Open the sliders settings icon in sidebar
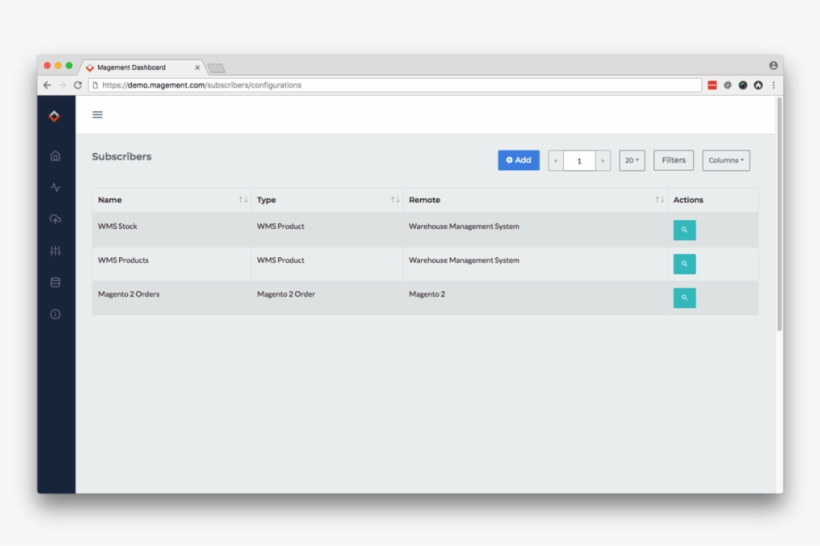 (55, 251)
